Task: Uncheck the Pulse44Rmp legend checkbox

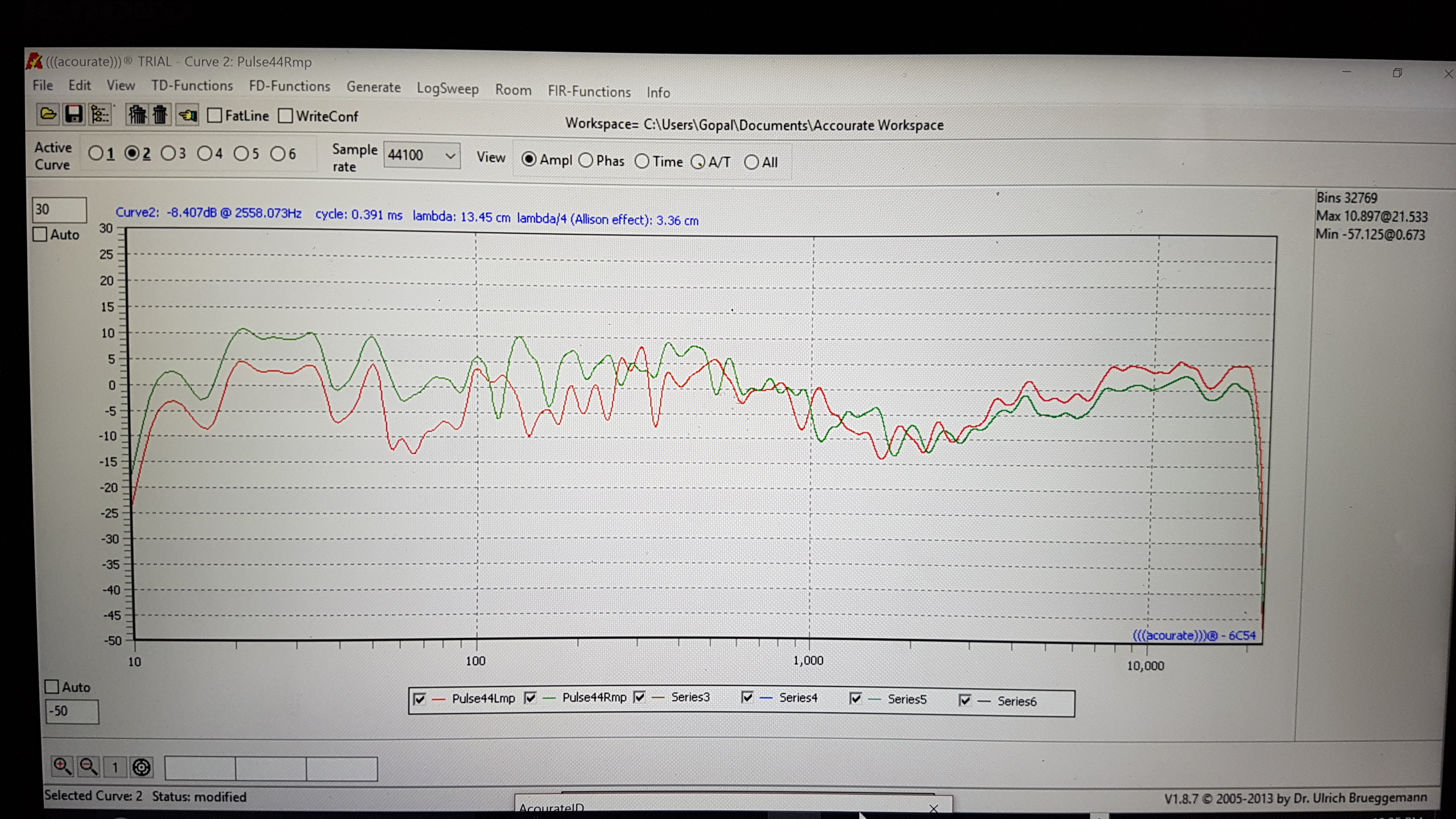Action: pos(530,697)
